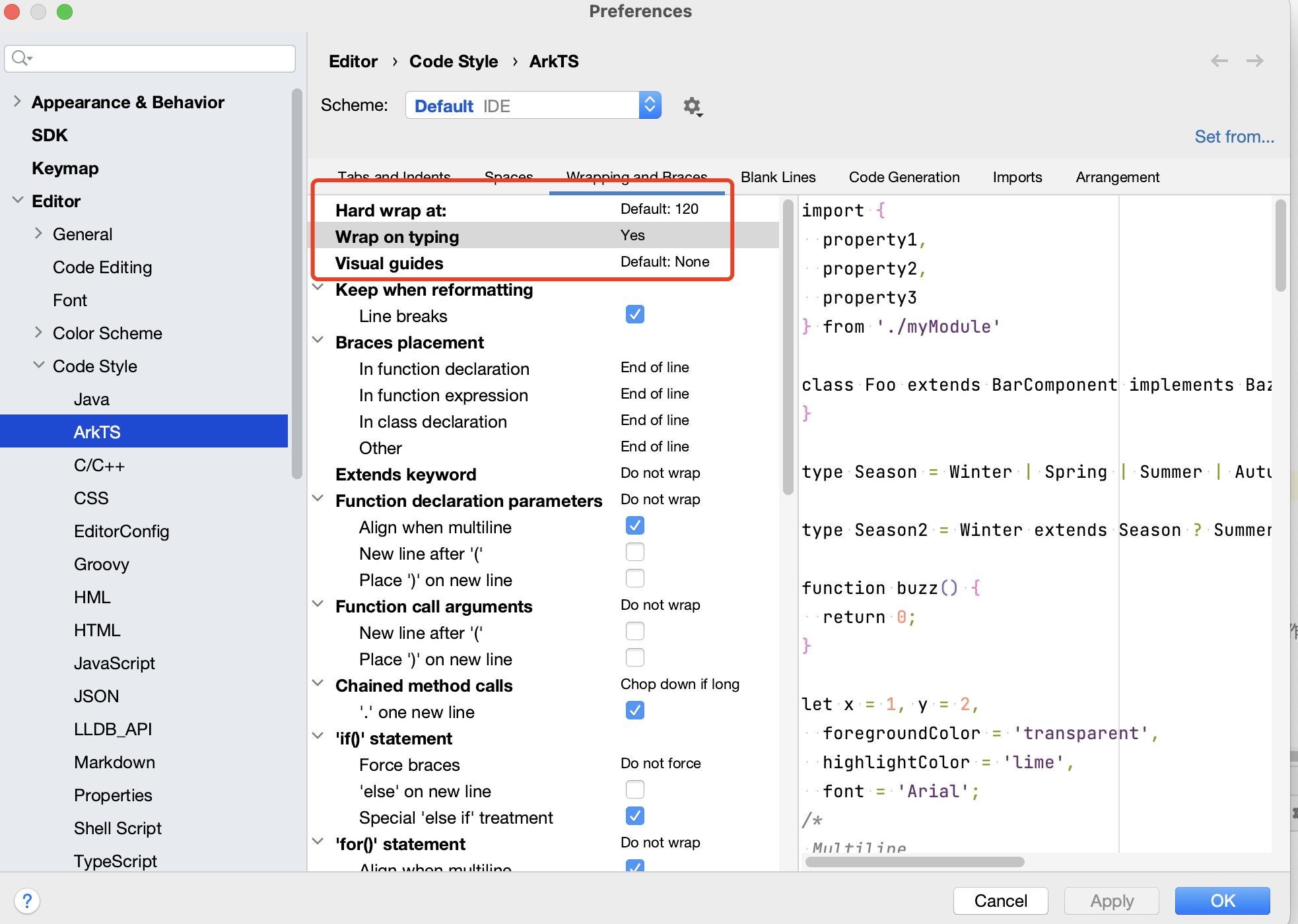Switch to the Arrangement tab
Screen dimensions: 1298x924
click(x=1117, y=177)
